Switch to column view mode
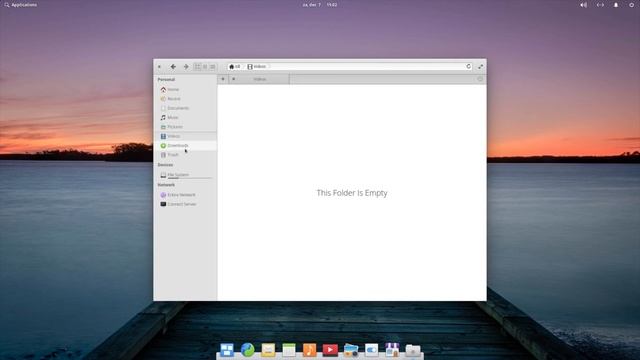The height and width of the screenshot is (360, 640). [x=213, y=67]
